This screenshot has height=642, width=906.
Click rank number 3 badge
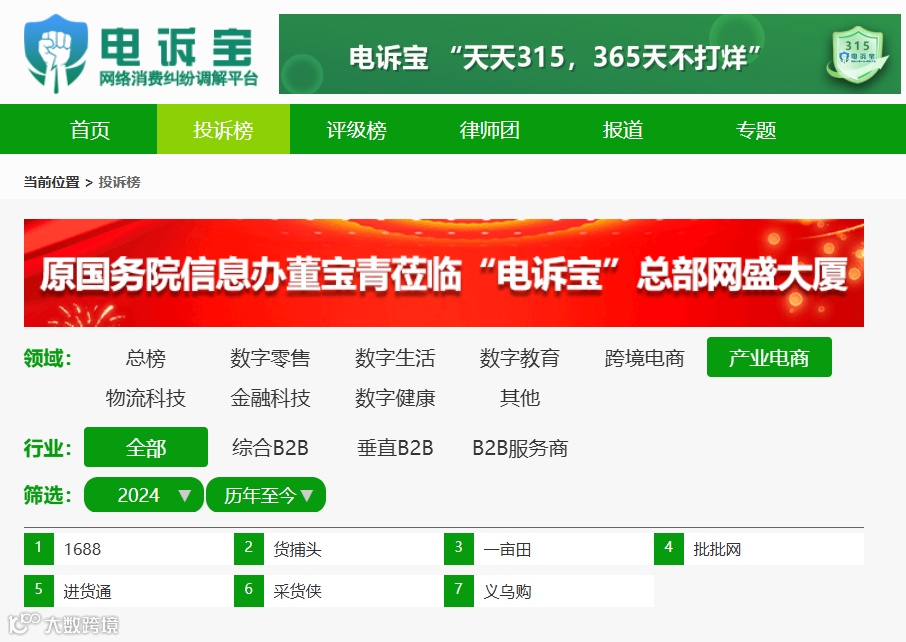tap(459, 548)
